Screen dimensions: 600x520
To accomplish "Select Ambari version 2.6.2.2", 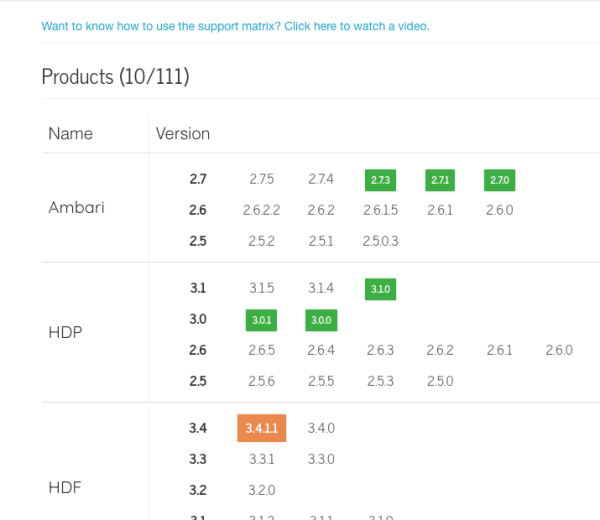I will click(261, 211).
